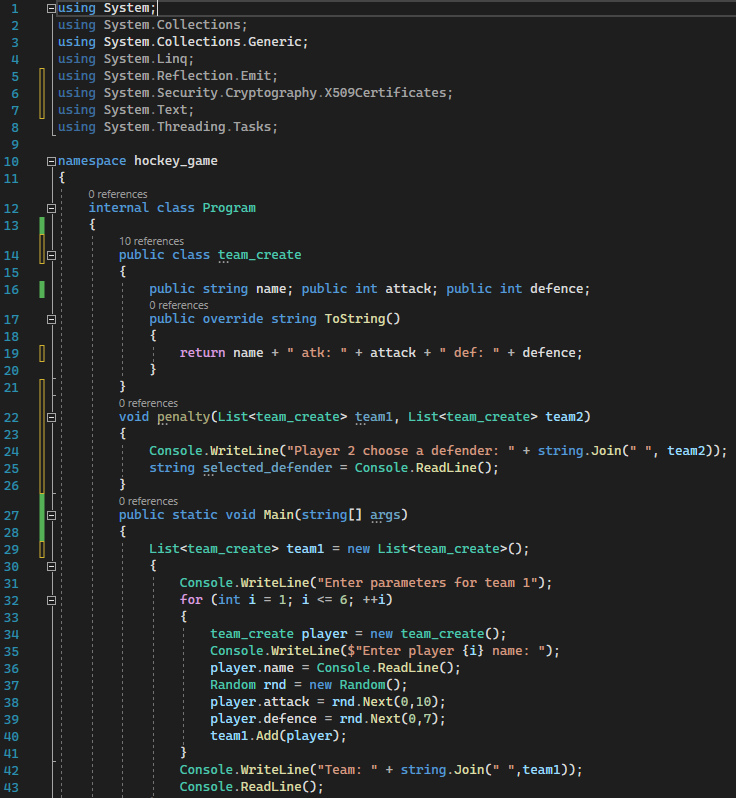Click the hockey_game namespace name

click(176, 161)
